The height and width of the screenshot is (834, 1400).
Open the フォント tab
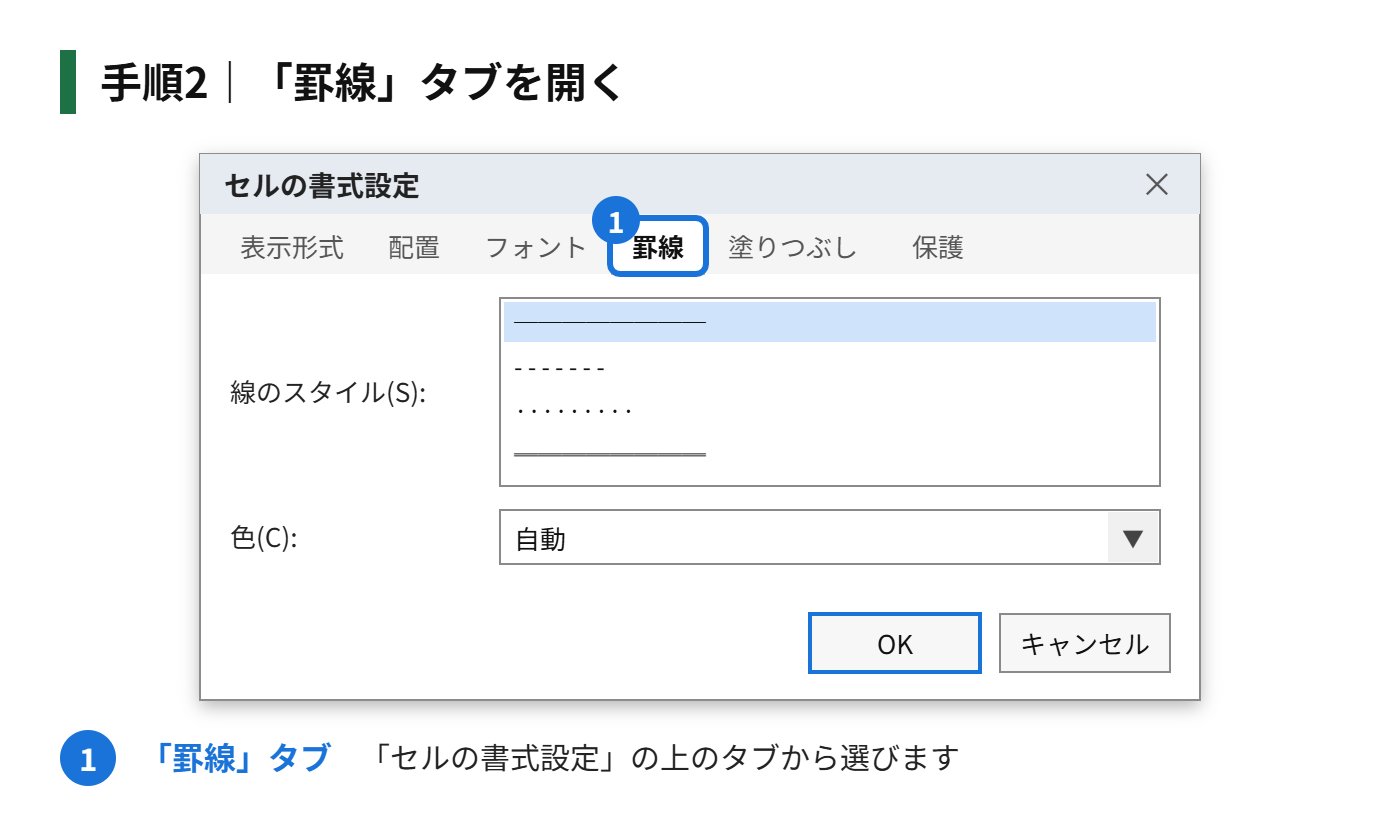tap(536, 247)
